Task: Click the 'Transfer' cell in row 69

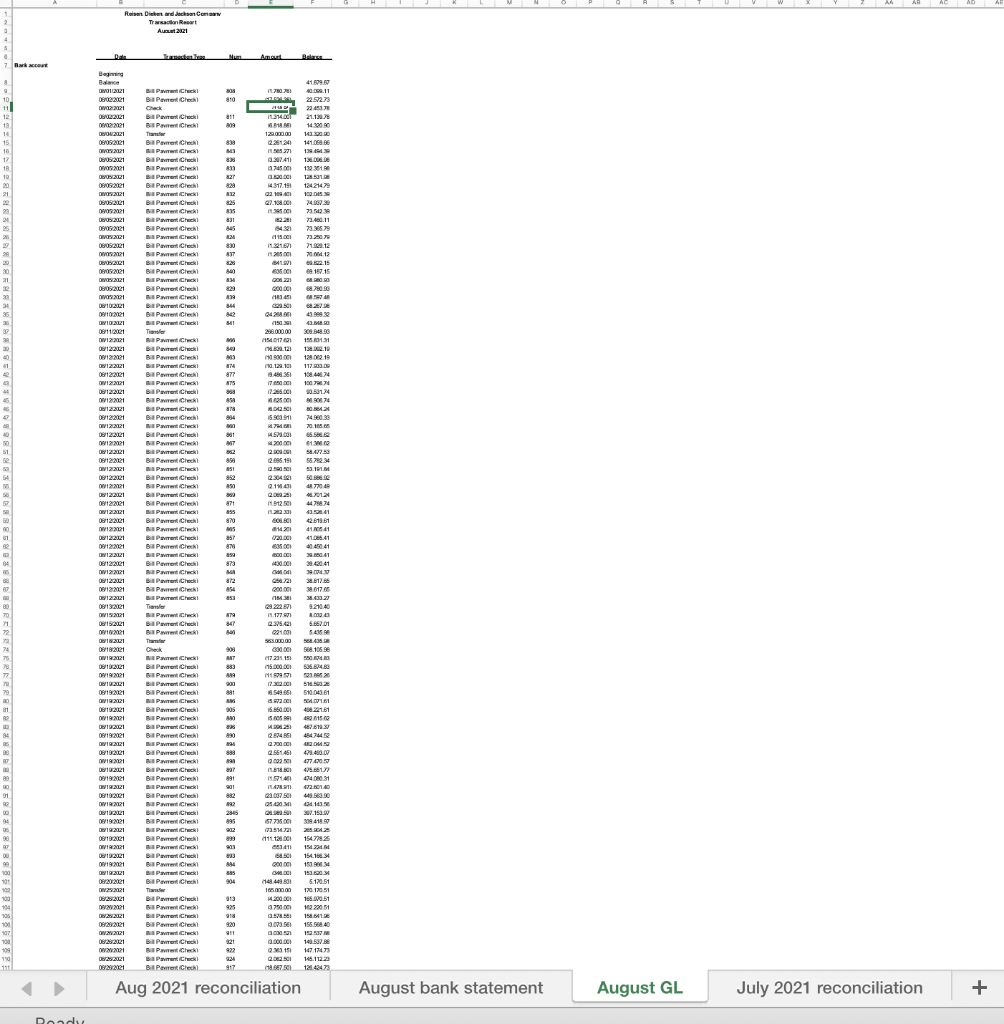Action: coord(155,607)
